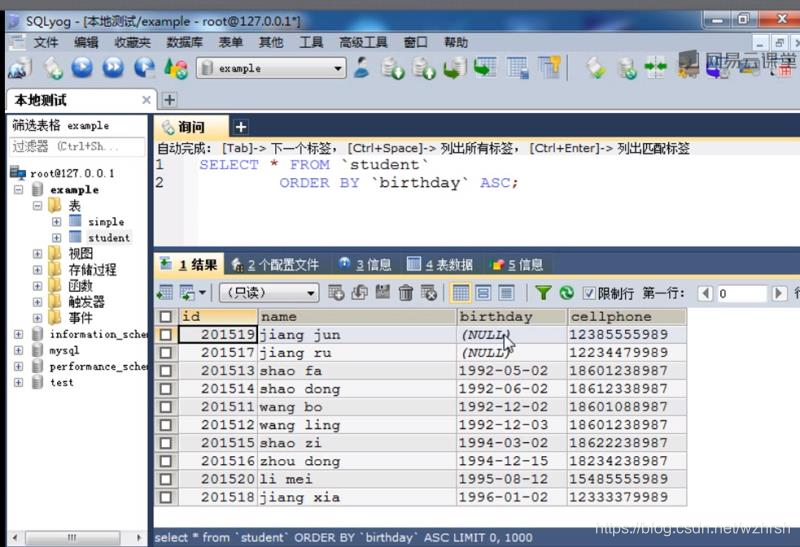
Task: Click the trash delete row icon
Action: (x=406, y=293)
